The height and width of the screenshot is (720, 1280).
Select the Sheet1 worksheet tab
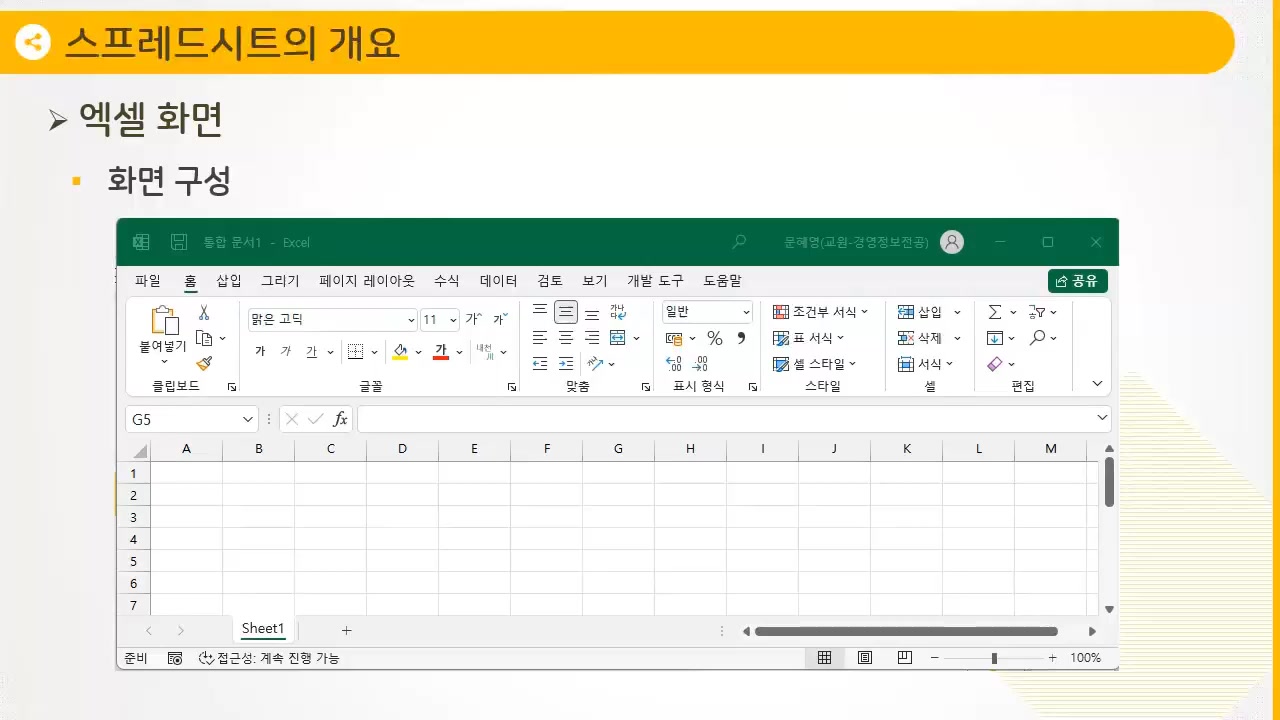[262, 629]
